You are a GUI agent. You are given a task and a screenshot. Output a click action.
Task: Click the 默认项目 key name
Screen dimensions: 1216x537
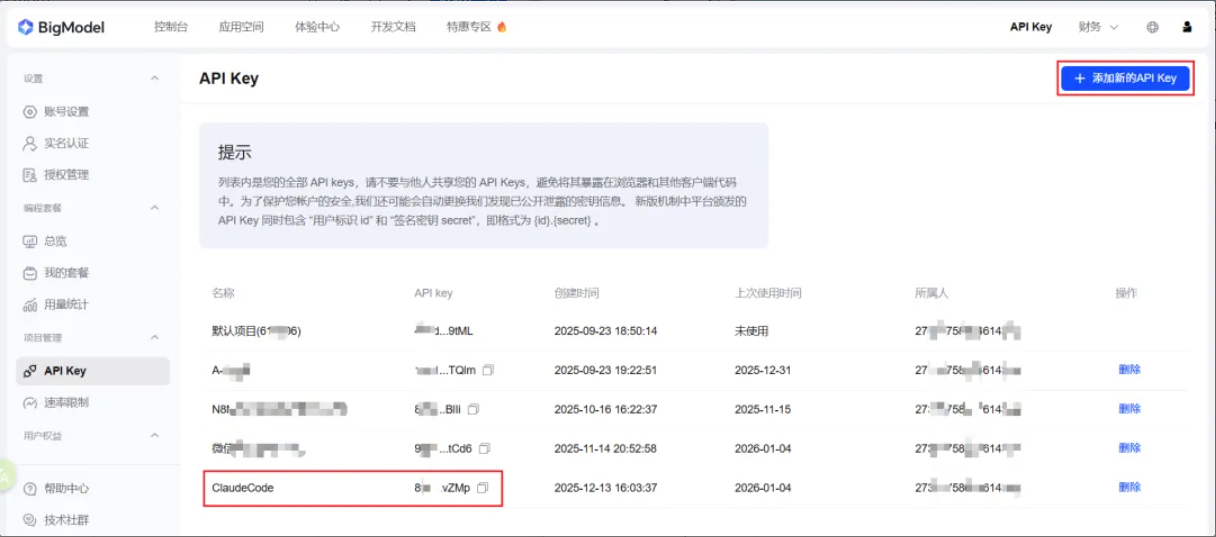pyautogui.click(x=256, y=331)
